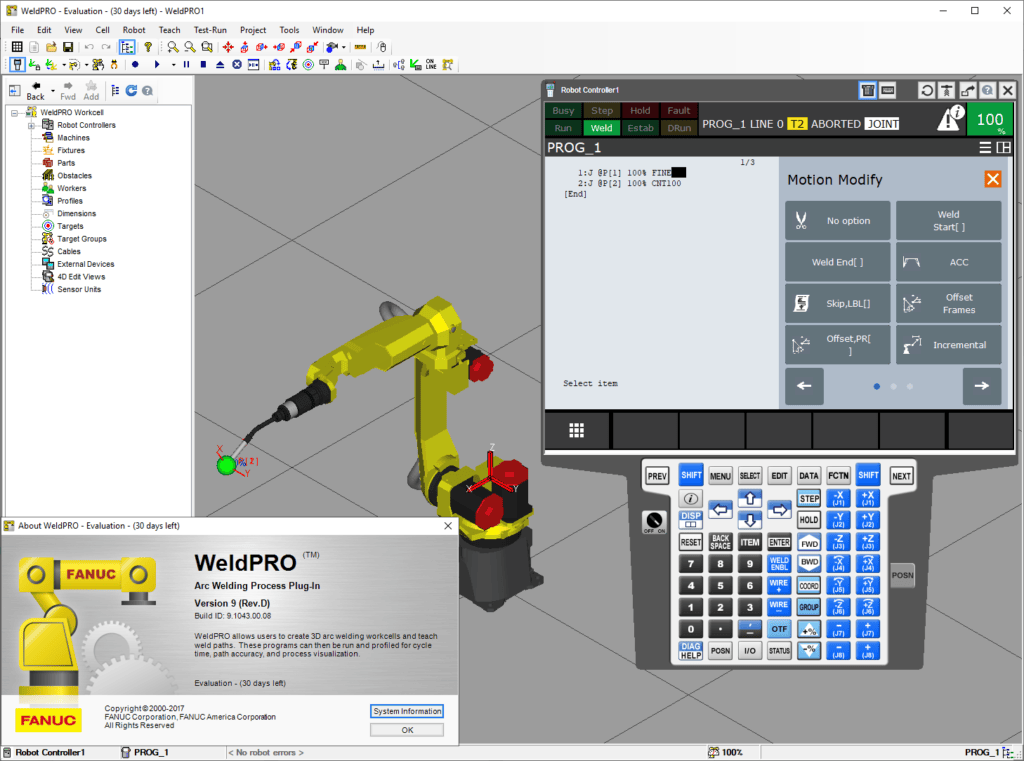Viewport: 1024px width, 761px height.
Task: Click OK in the About WeldPRO dialog
Action: [406, 730]
